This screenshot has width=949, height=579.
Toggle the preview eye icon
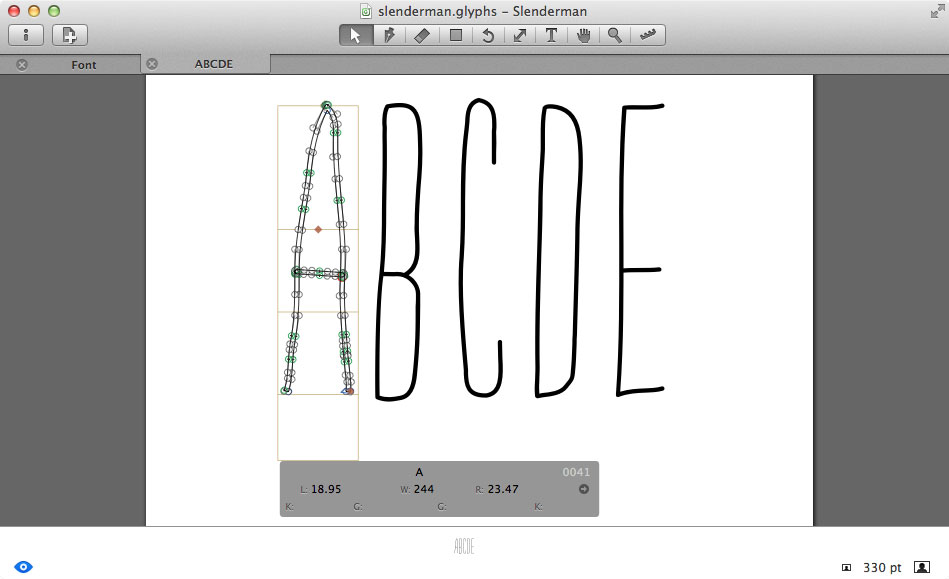[x=23, y=567]
